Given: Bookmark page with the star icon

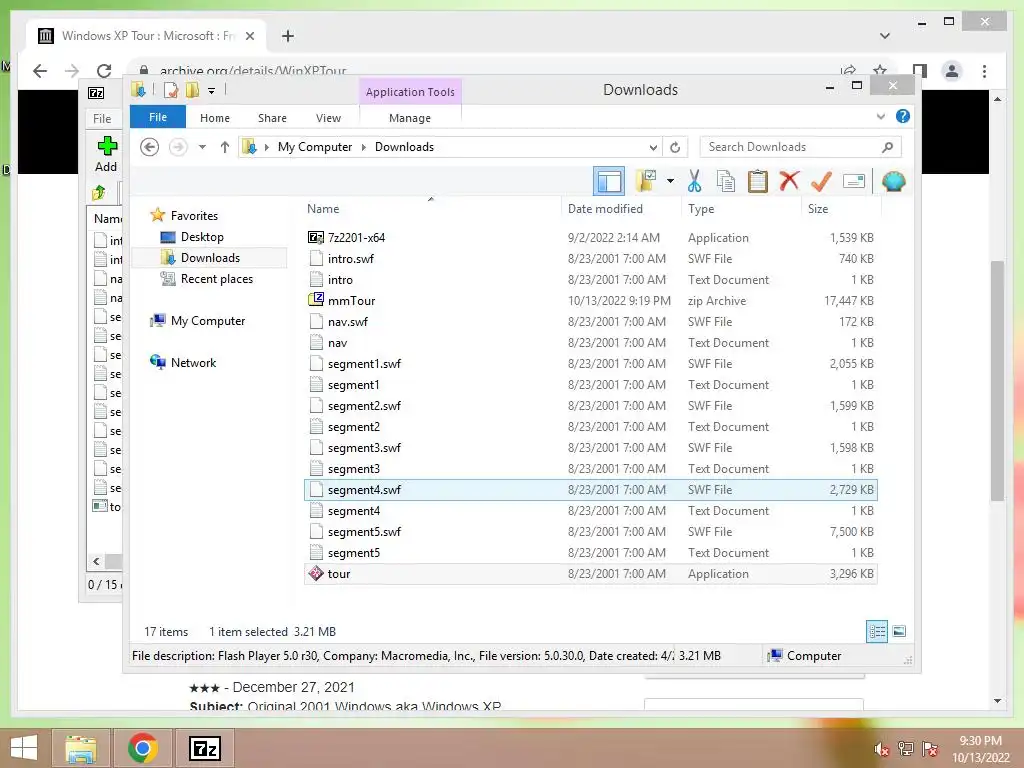Looking at the screenshot, I should [880, 71].
